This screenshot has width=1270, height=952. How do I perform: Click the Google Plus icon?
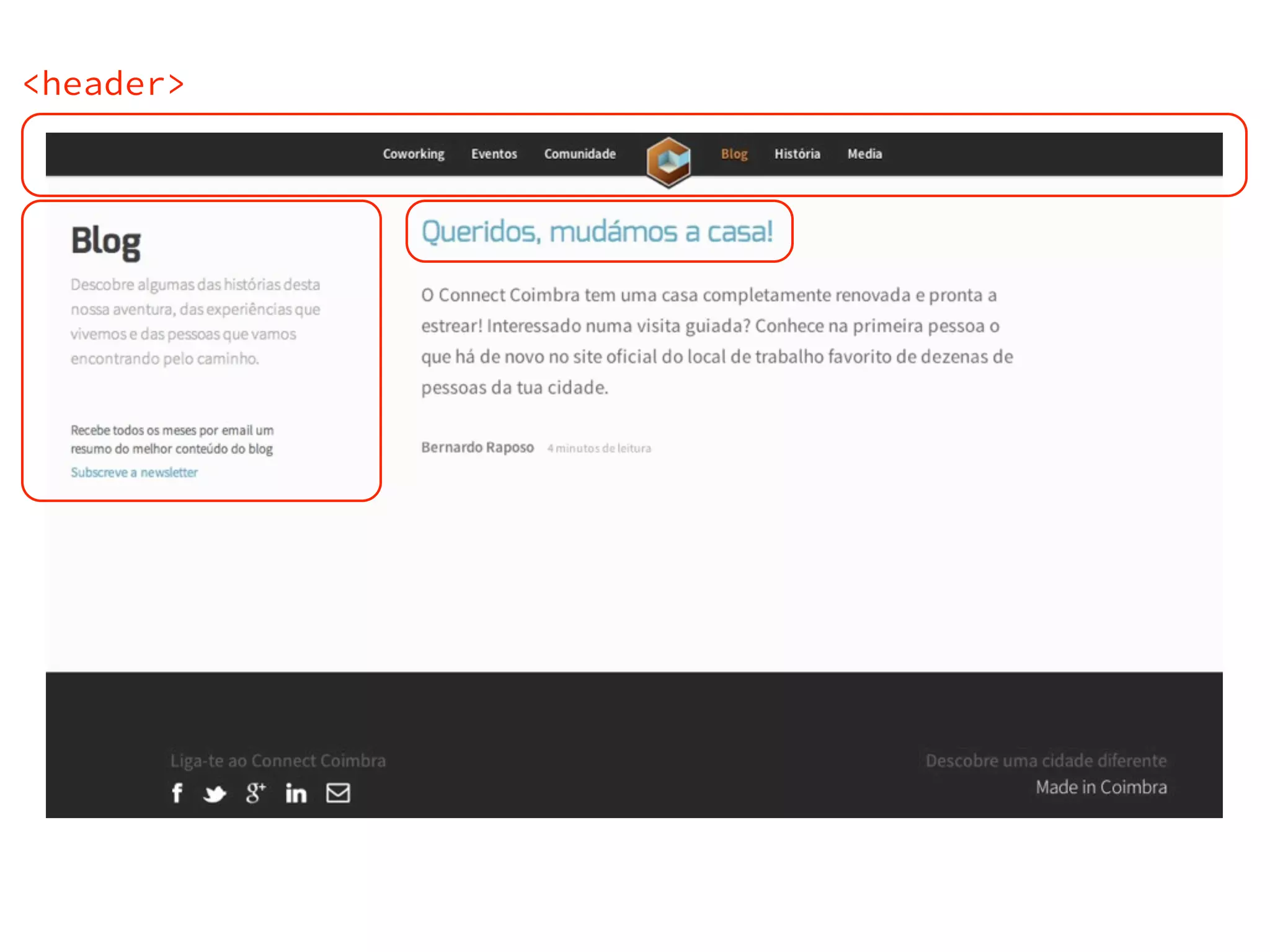click(x=255, y=793)
